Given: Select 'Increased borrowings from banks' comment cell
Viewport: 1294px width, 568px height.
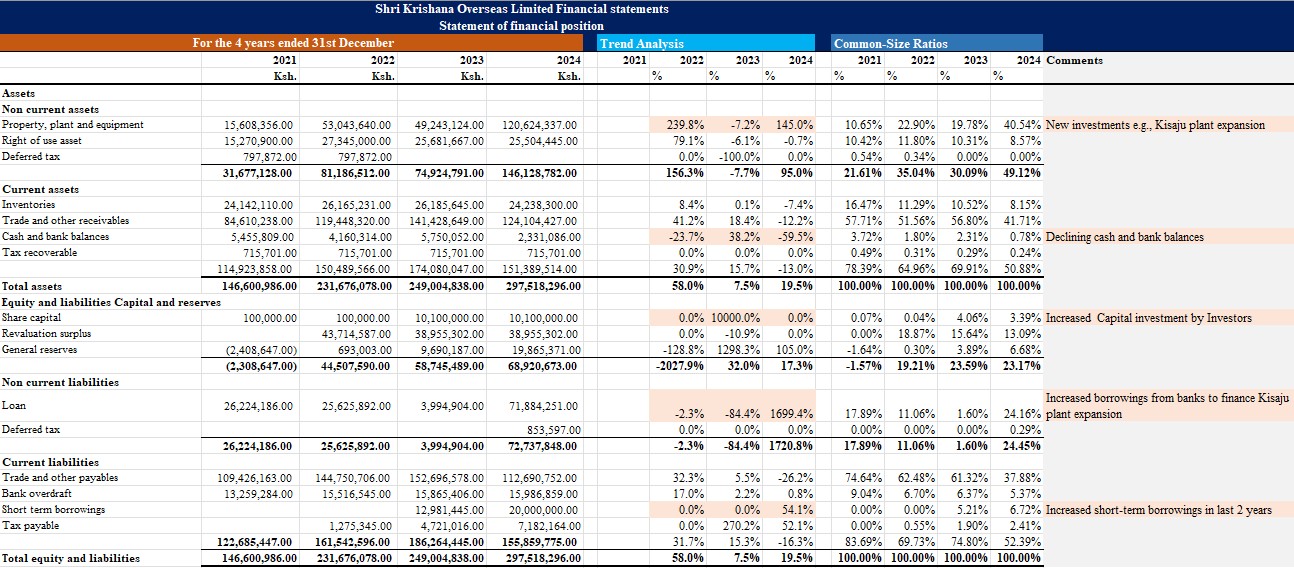Looking at the screenshot, I should pos(1167,406).
